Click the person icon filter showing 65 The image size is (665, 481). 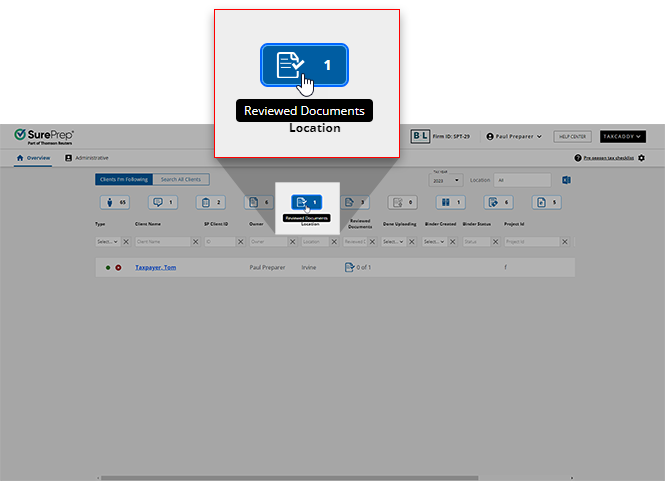pos(115,202)
